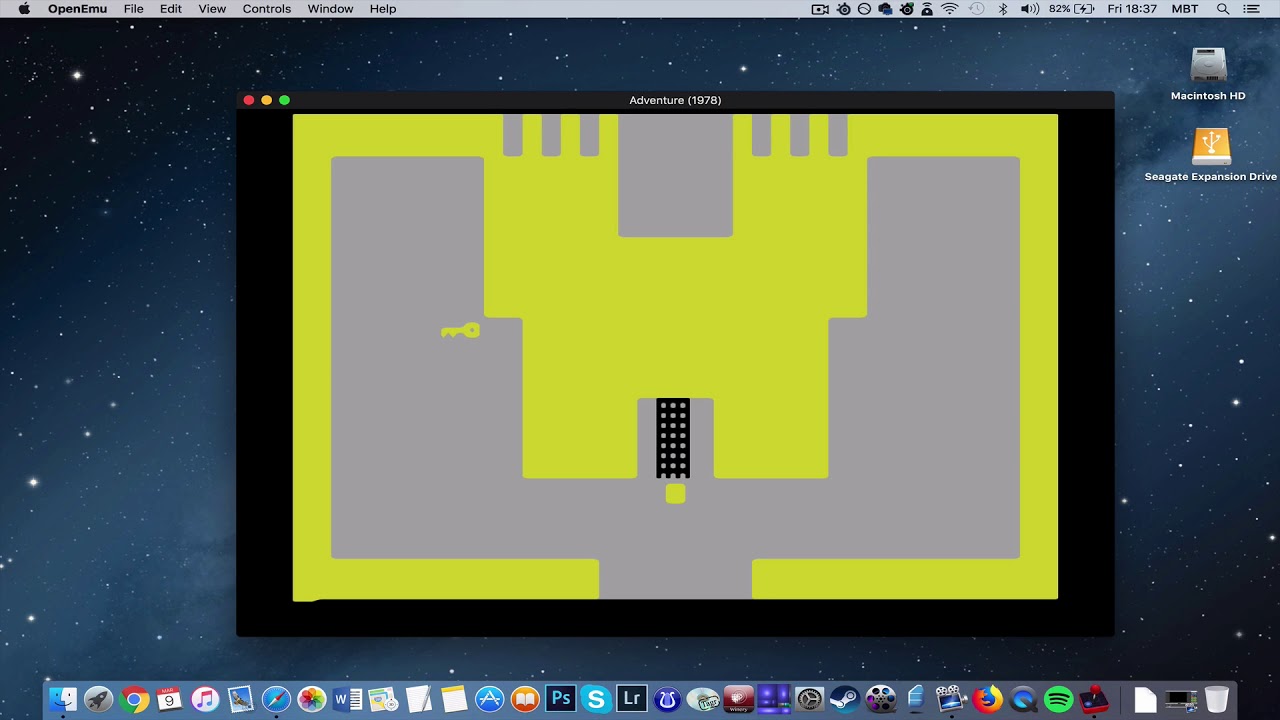Open Skype in the dock
The width and height of the screenshot is (1280, 720).
[x=596, y=698]
